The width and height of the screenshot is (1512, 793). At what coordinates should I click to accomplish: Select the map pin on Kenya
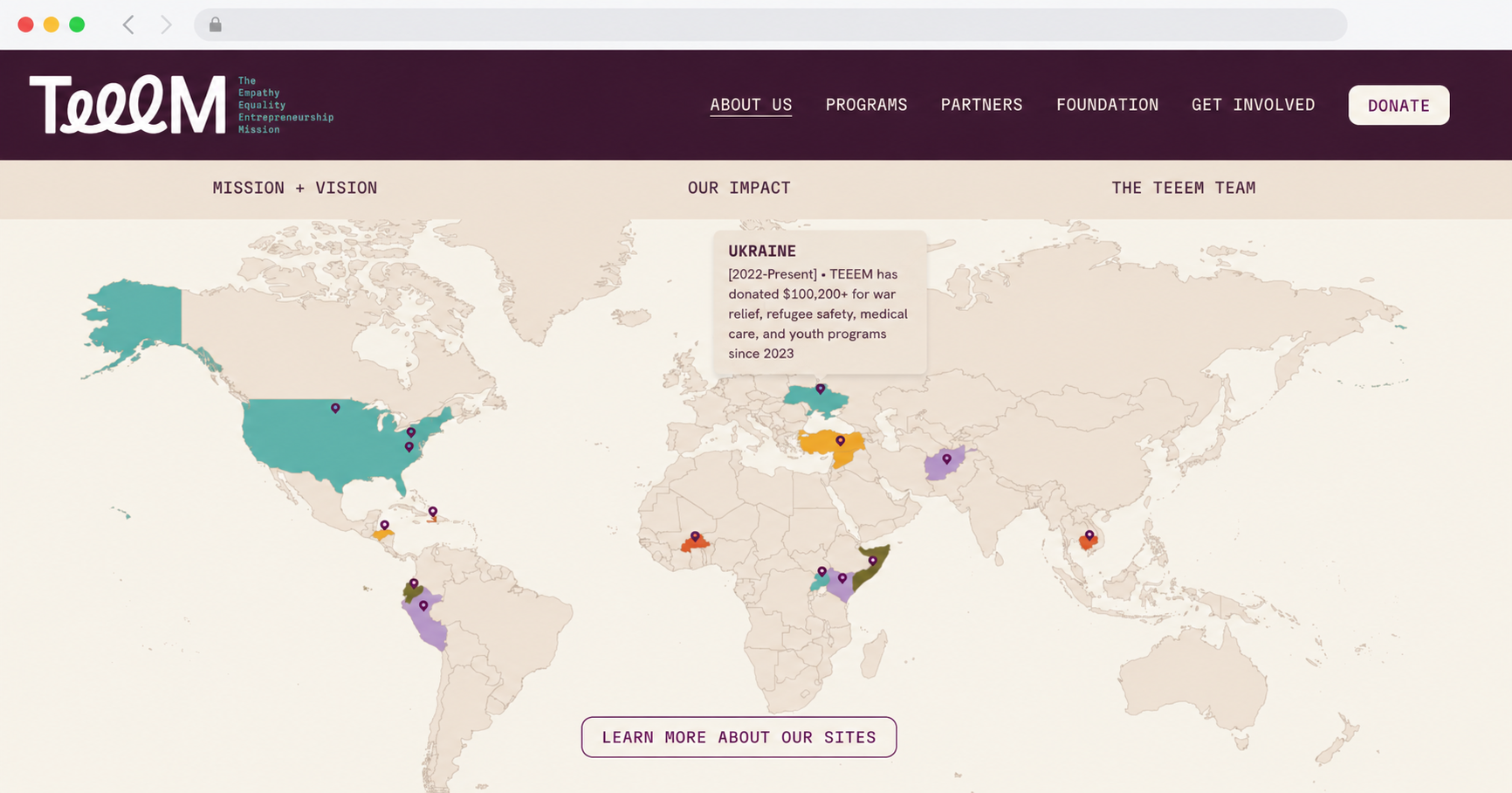842,577
